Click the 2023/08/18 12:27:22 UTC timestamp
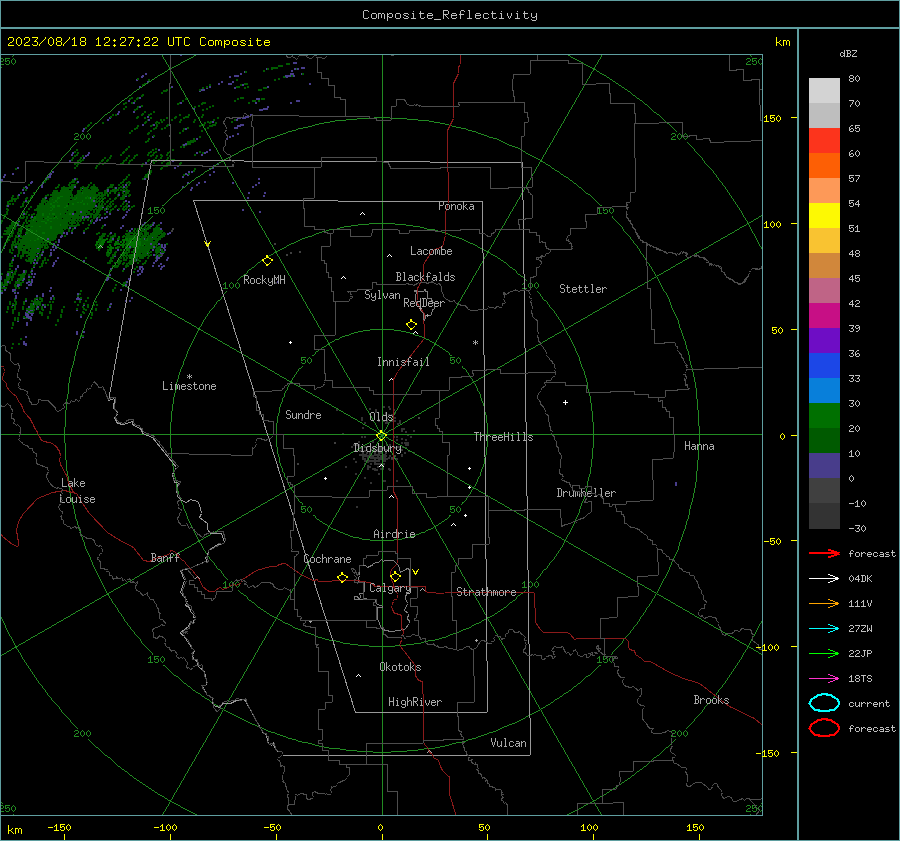 (99, 42)
